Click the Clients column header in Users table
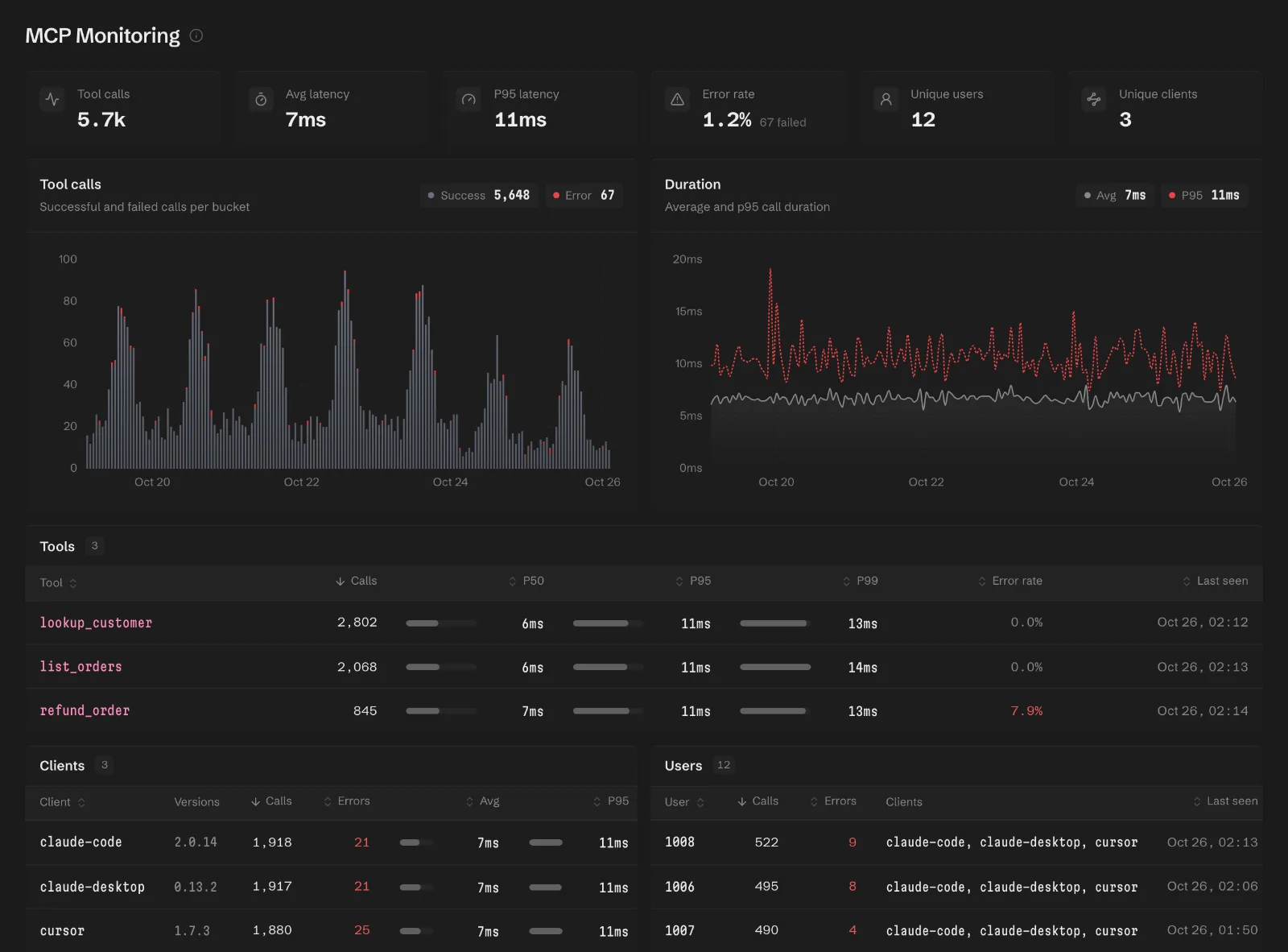The width and height of the screenshot is (1288, 952). pyautogui.click(x=904, y=802)
